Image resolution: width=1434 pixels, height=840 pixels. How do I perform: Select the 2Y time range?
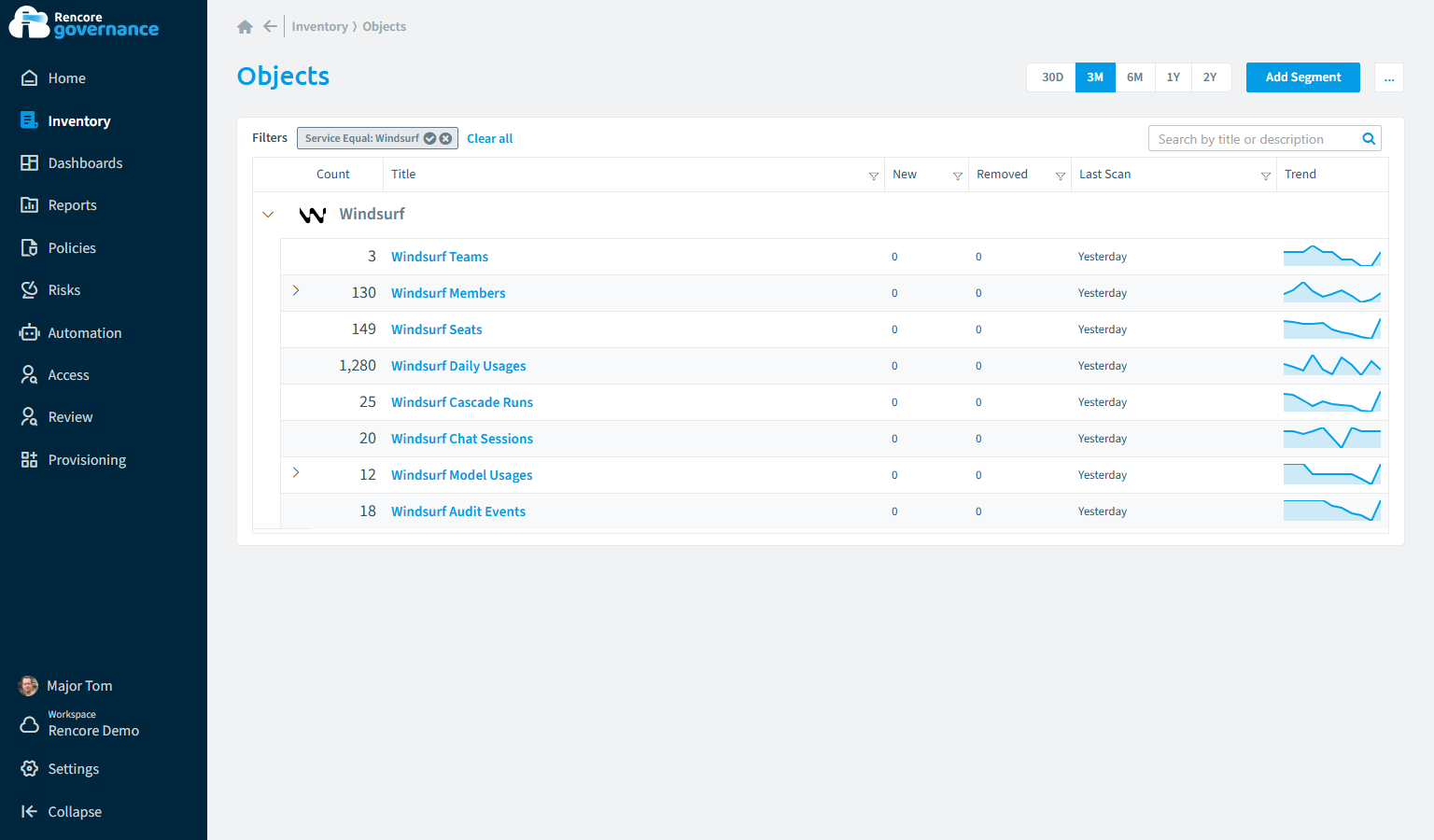tap(1210, 77)
